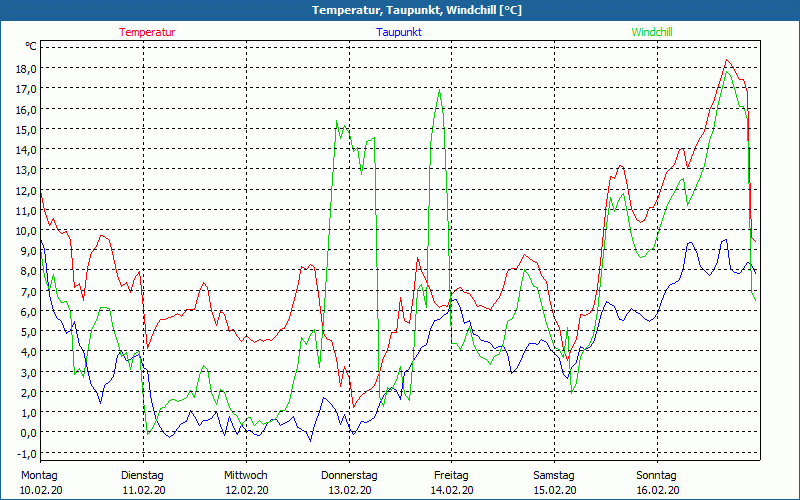Viewport: 800px width, 500px height.
Task: Select the Samstag day label
Action: click(x=554, y=475)
